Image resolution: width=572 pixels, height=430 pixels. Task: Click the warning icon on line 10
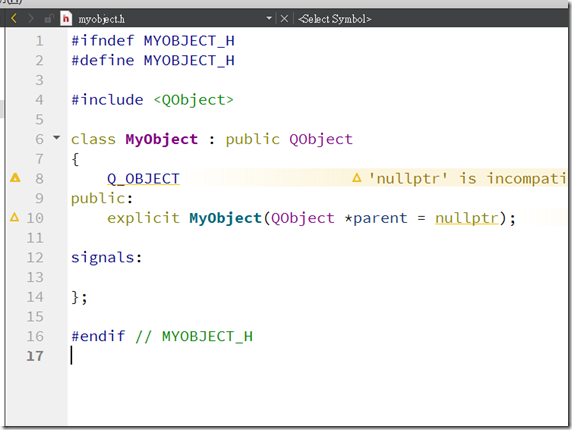click(x=15, y=217)
